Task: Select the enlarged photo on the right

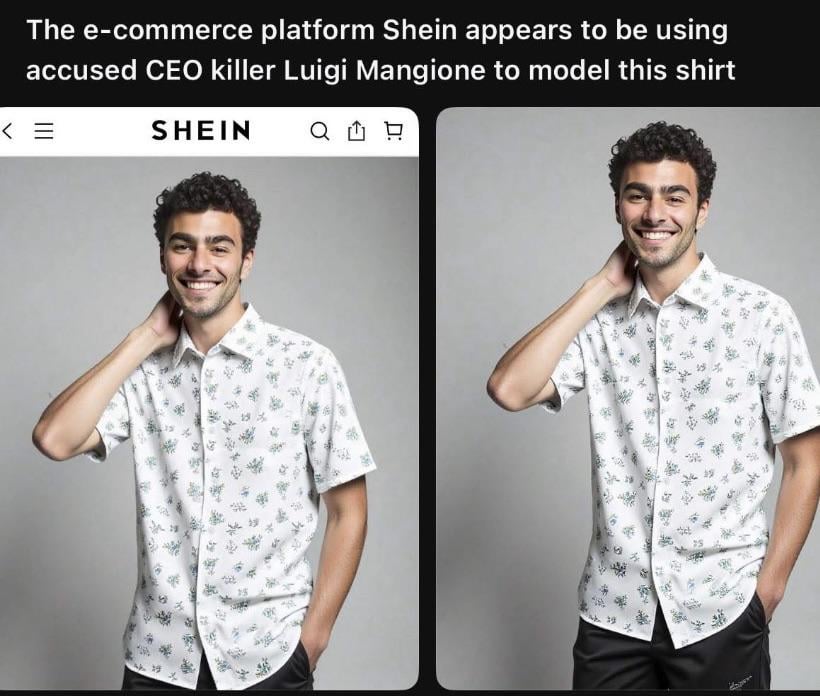Action: tap(628, 398)
